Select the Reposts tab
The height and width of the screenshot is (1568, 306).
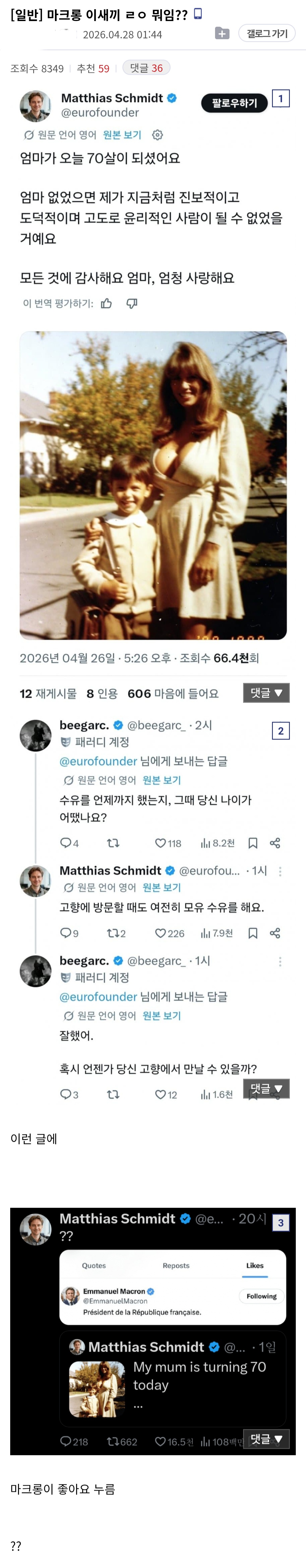click(x=176, y=1265)
